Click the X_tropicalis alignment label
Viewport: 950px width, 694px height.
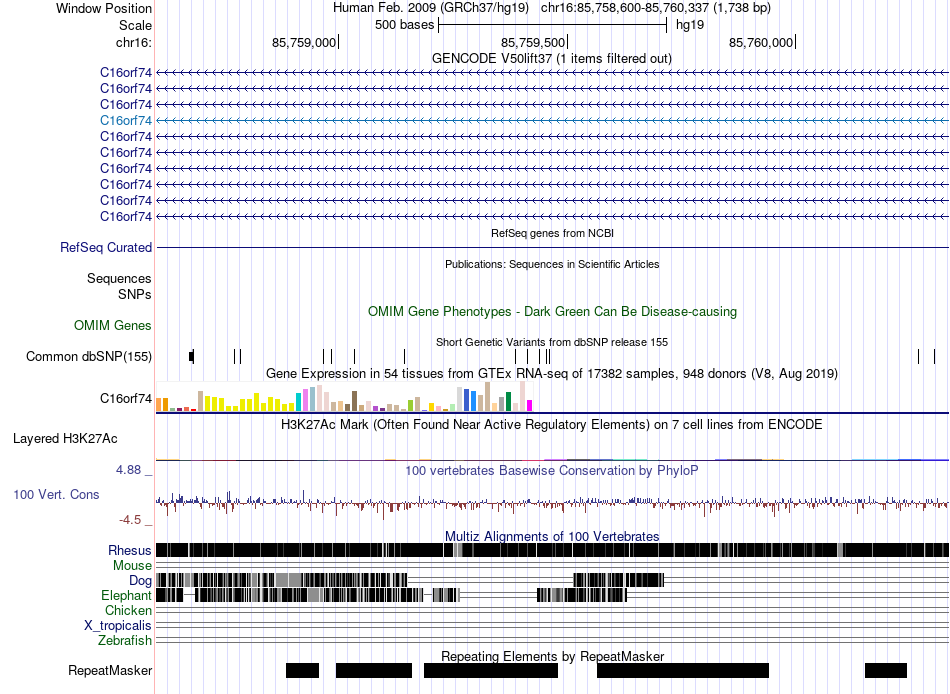pos(118,626)
